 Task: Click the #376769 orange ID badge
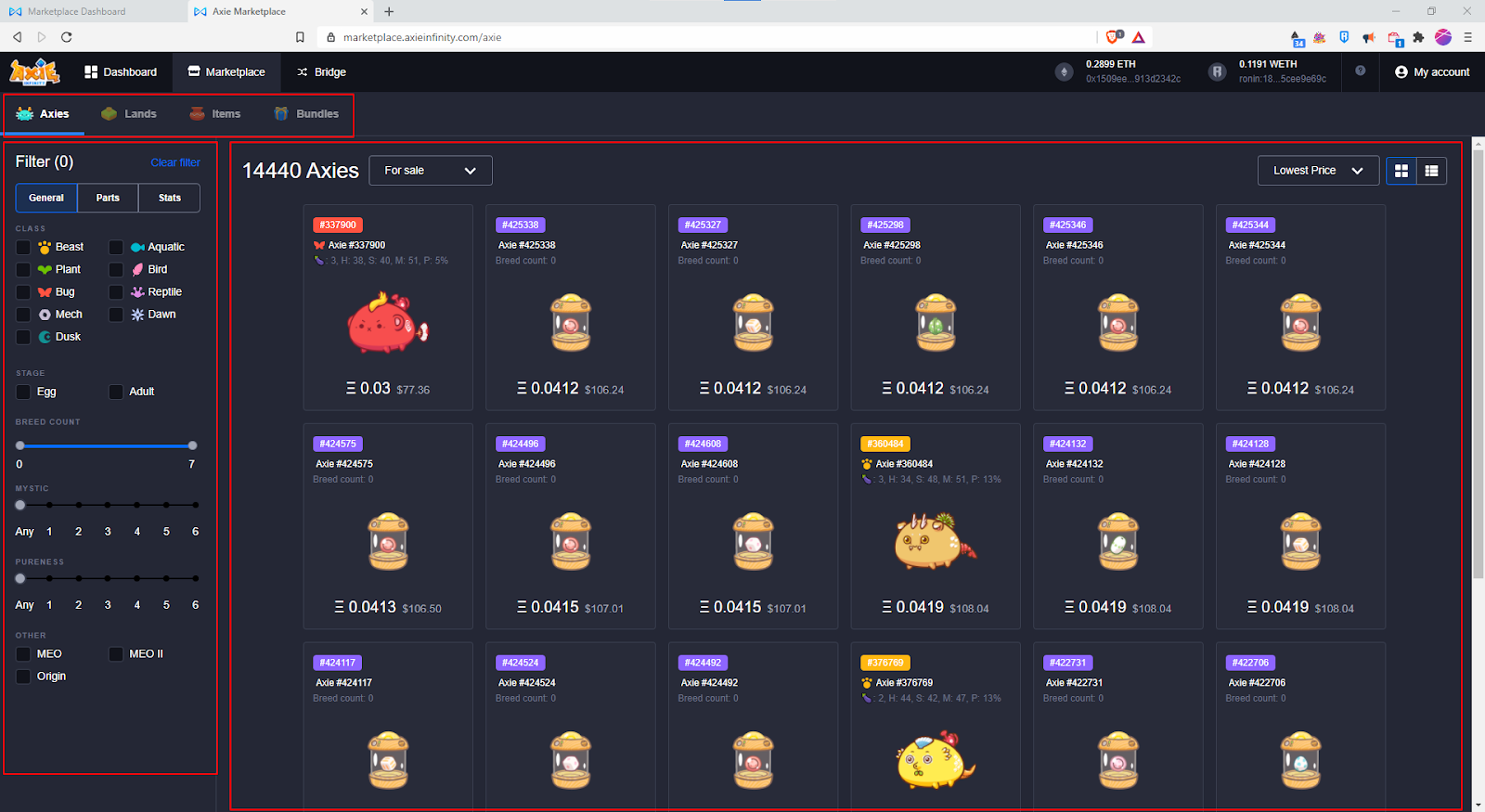pyautogui.click(x=885, y=663)
